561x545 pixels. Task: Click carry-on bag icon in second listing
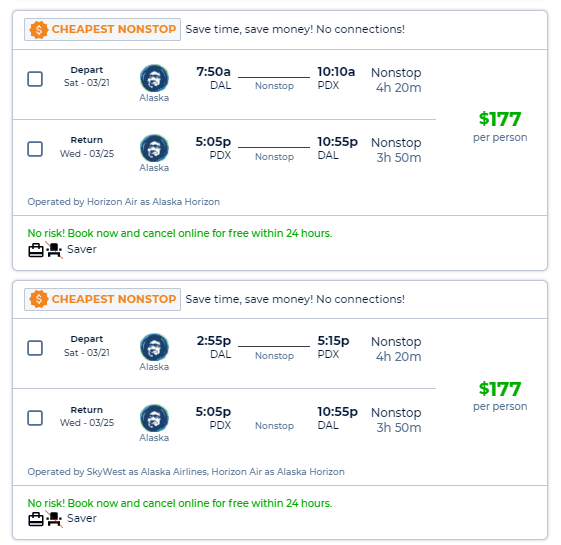[x=36, y=519]
